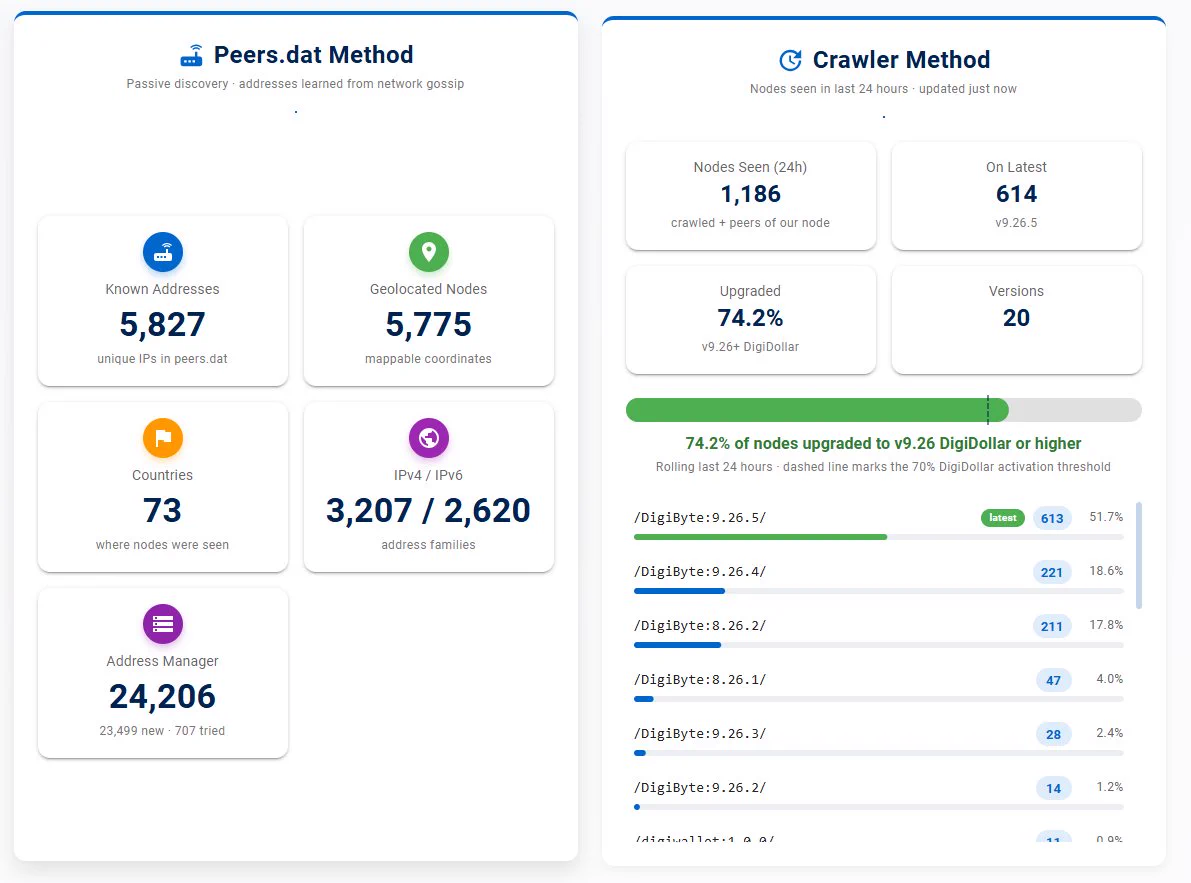The height and width of the screenshot is (883, 1191).
Task: Click 'mappable coordinates' caption
Action: [x=428, y=358]
